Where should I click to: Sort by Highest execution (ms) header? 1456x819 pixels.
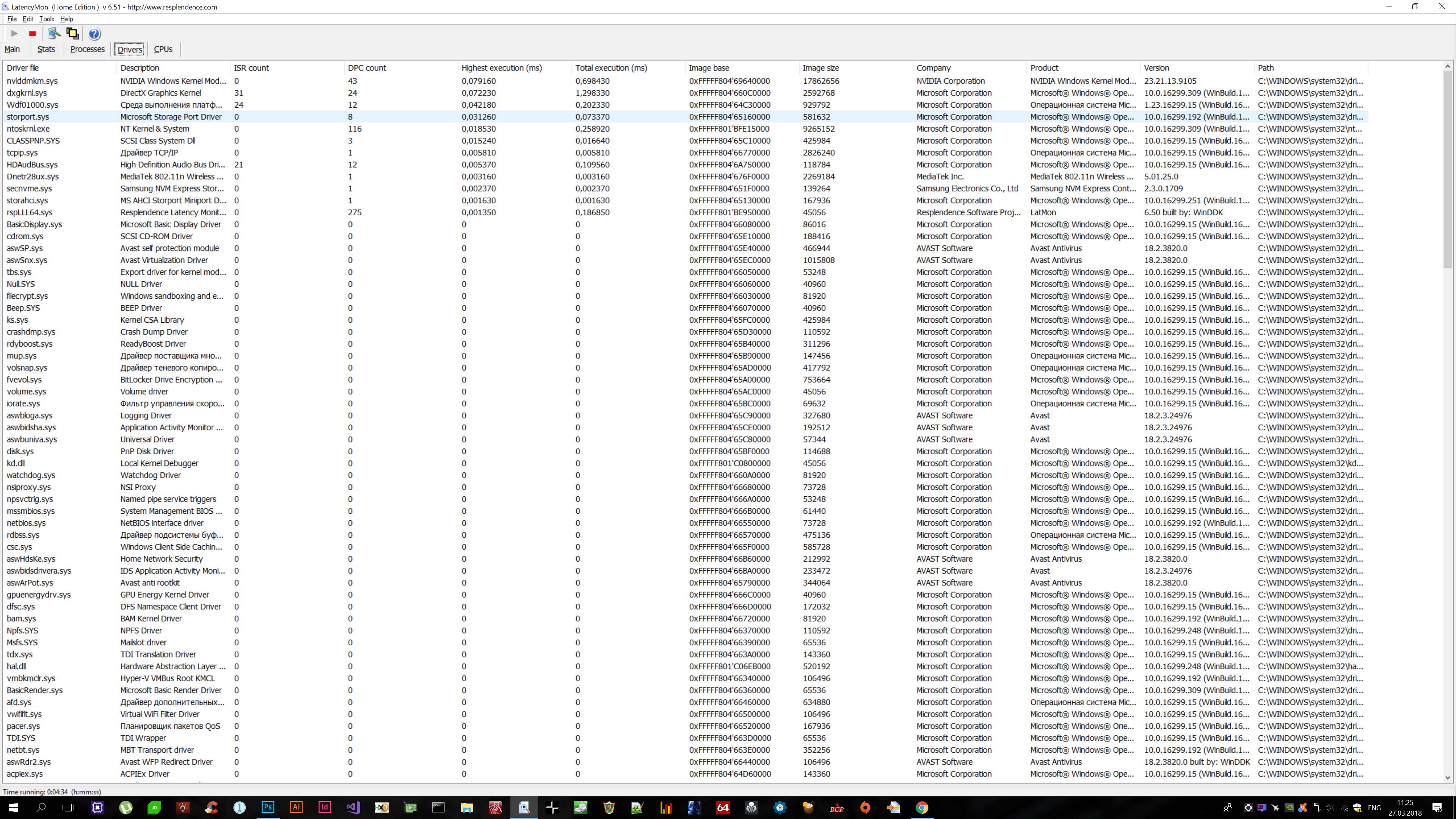(x=501, y=68)
